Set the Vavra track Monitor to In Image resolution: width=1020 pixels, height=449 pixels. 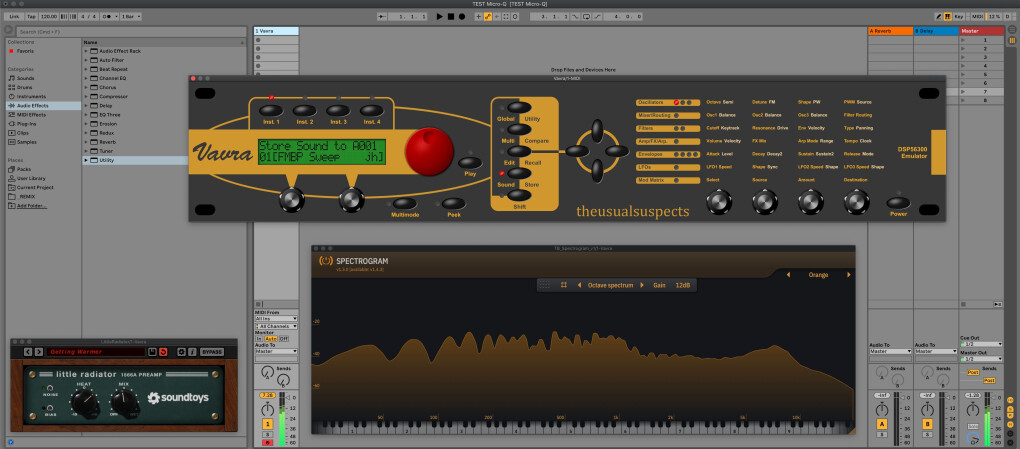[258, 339]
